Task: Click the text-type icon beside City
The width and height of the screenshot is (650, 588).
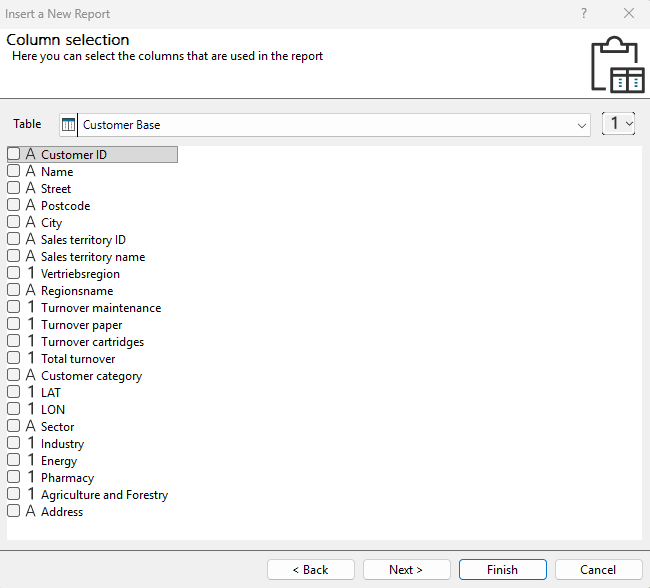Action: tap(30, 222)
